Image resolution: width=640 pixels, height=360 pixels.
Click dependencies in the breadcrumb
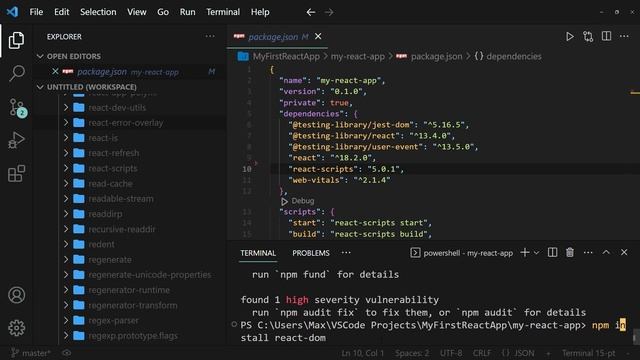click(513, 56)
